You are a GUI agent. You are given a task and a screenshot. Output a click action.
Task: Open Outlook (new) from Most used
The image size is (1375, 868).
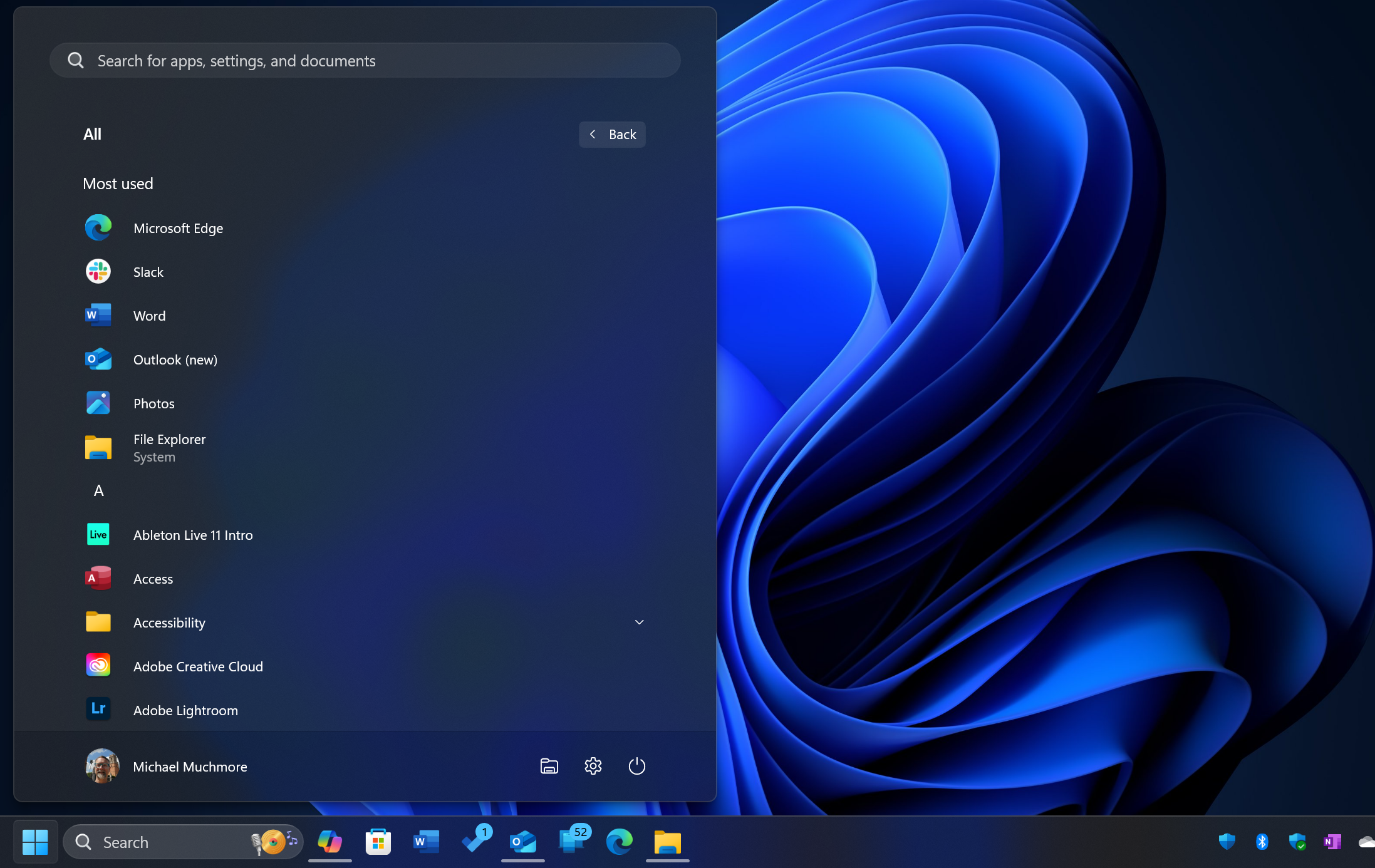pyautogui.click(x=175, y=359)
